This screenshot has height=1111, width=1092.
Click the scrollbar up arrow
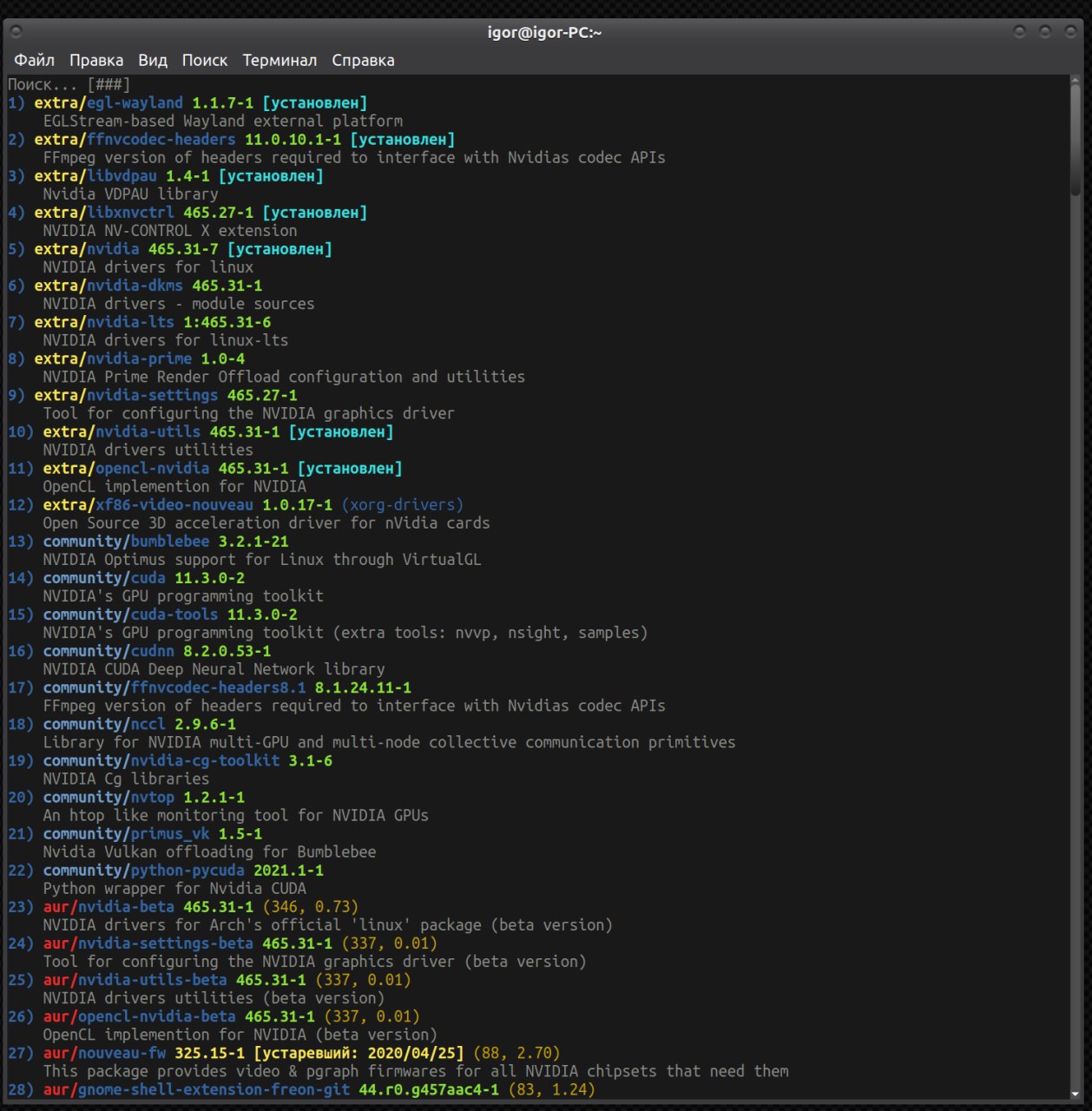tap(1076, 79)
